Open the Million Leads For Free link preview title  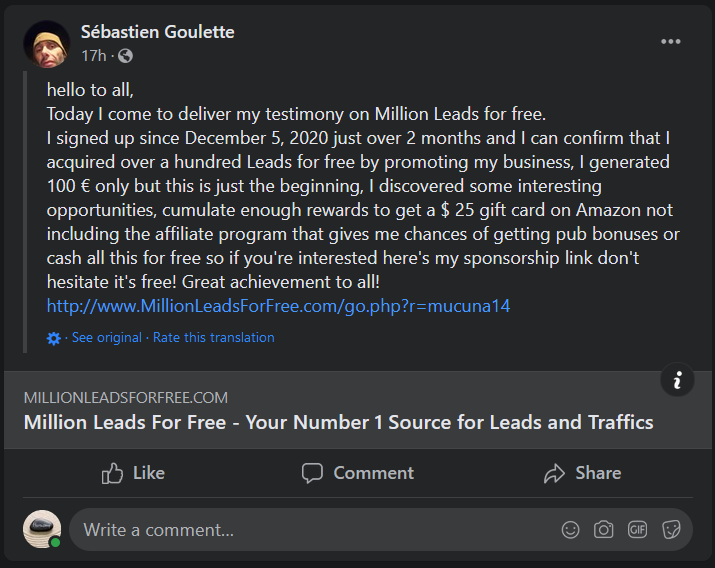tap(338, 422)
